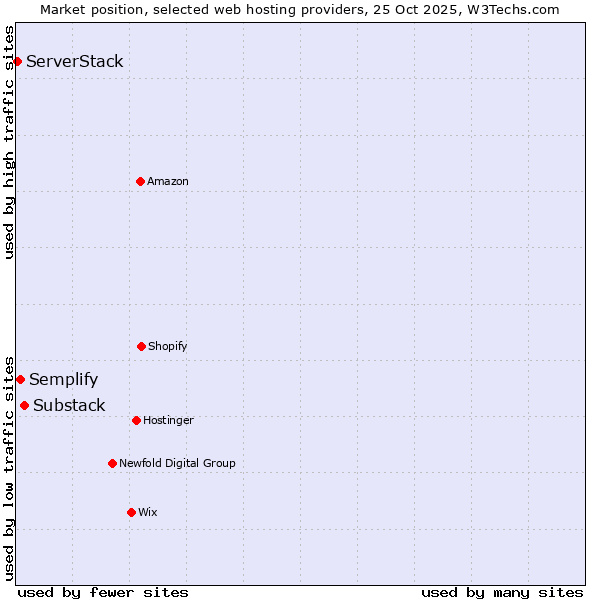This screenshot has width=600, height=600.
Task: Click the Hostinger label text
Action: click(x=168, y=420)
